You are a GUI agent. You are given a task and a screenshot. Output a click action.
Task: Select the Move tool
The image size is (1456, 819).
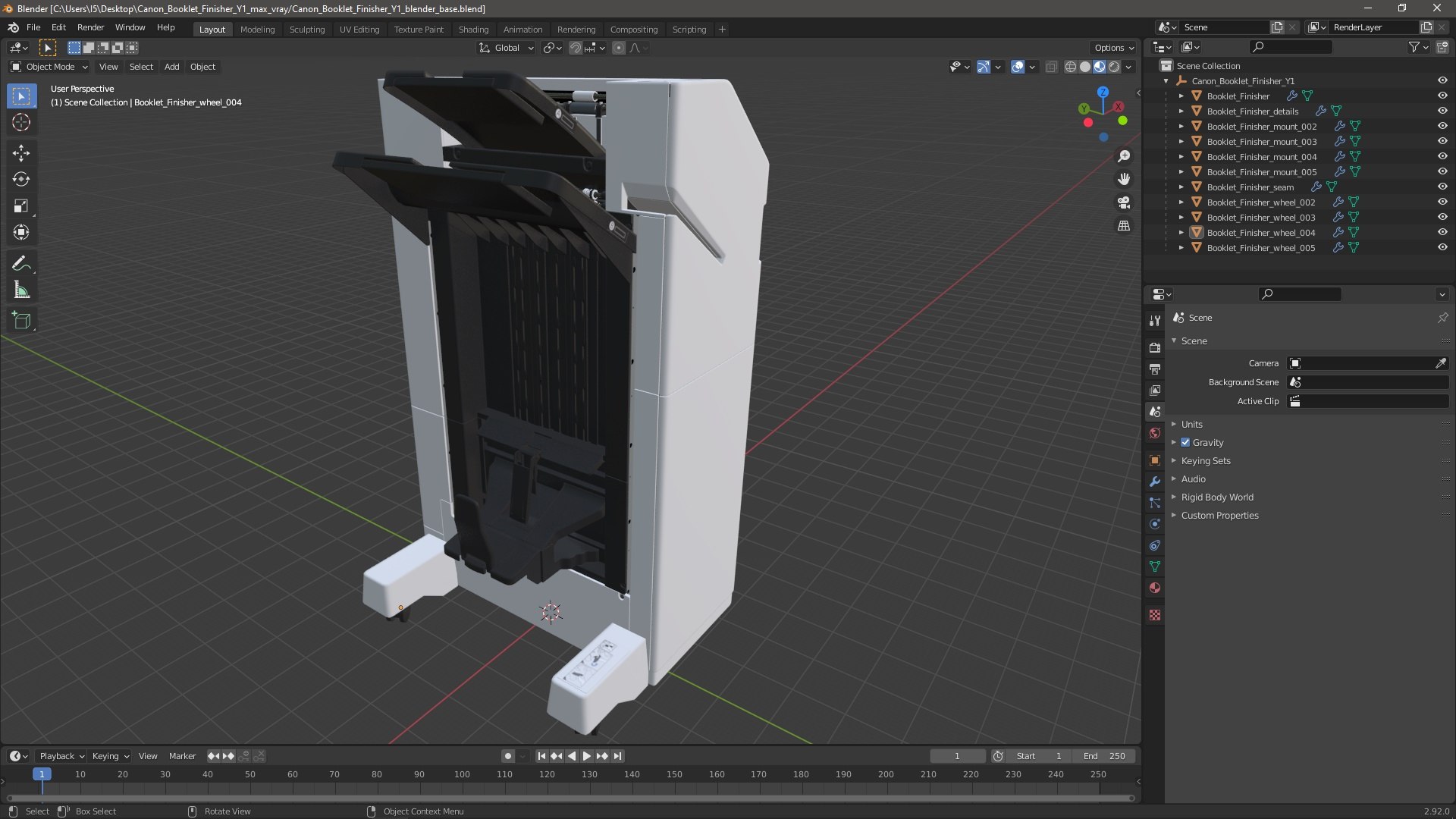[x=21, y=153]
